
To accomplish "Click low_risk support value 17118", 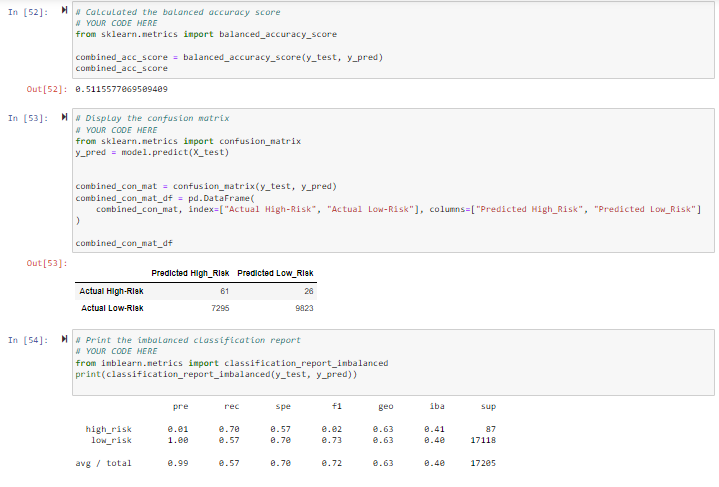I will (x=483, y=440).
